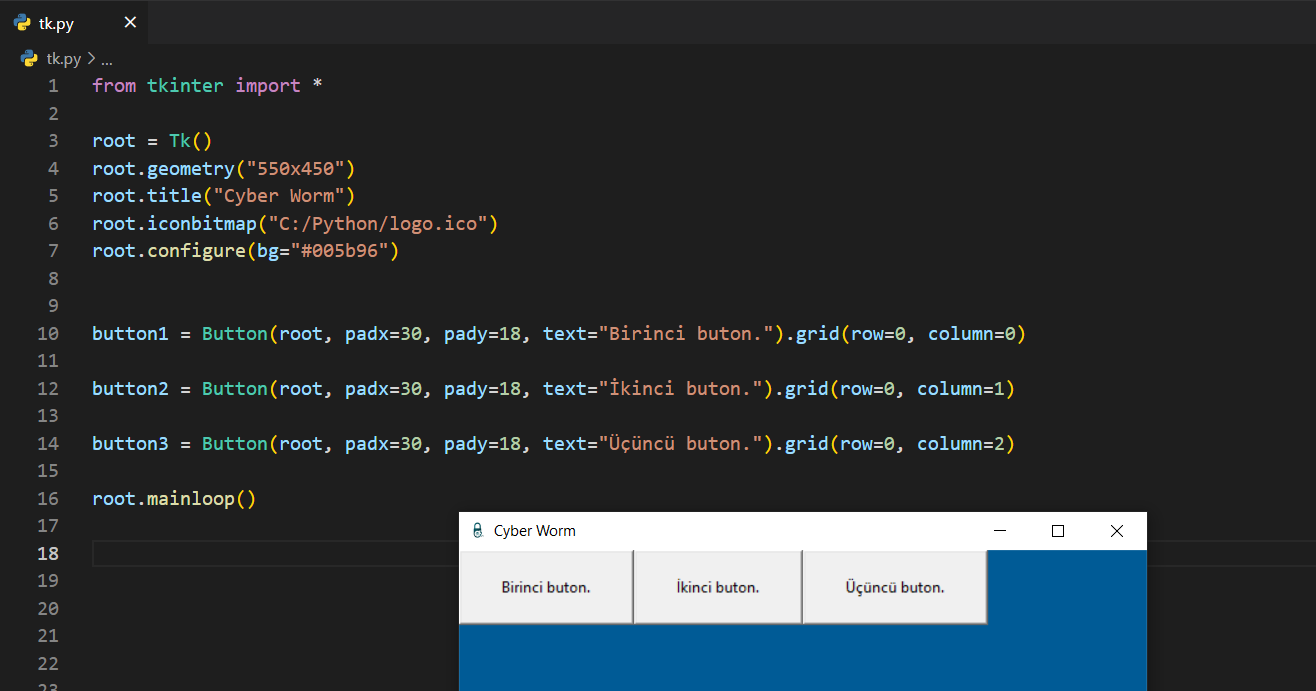The image size is (1316, 691).
Task: Click the word tkinter in the import line
Action: pos(186,86)
